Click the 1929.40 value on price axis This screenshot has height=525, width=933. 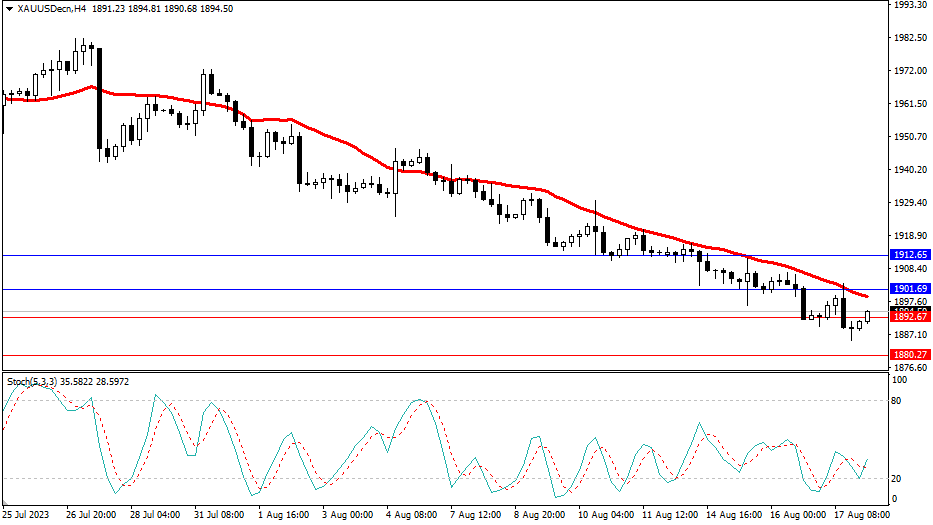tap(908, 203)
